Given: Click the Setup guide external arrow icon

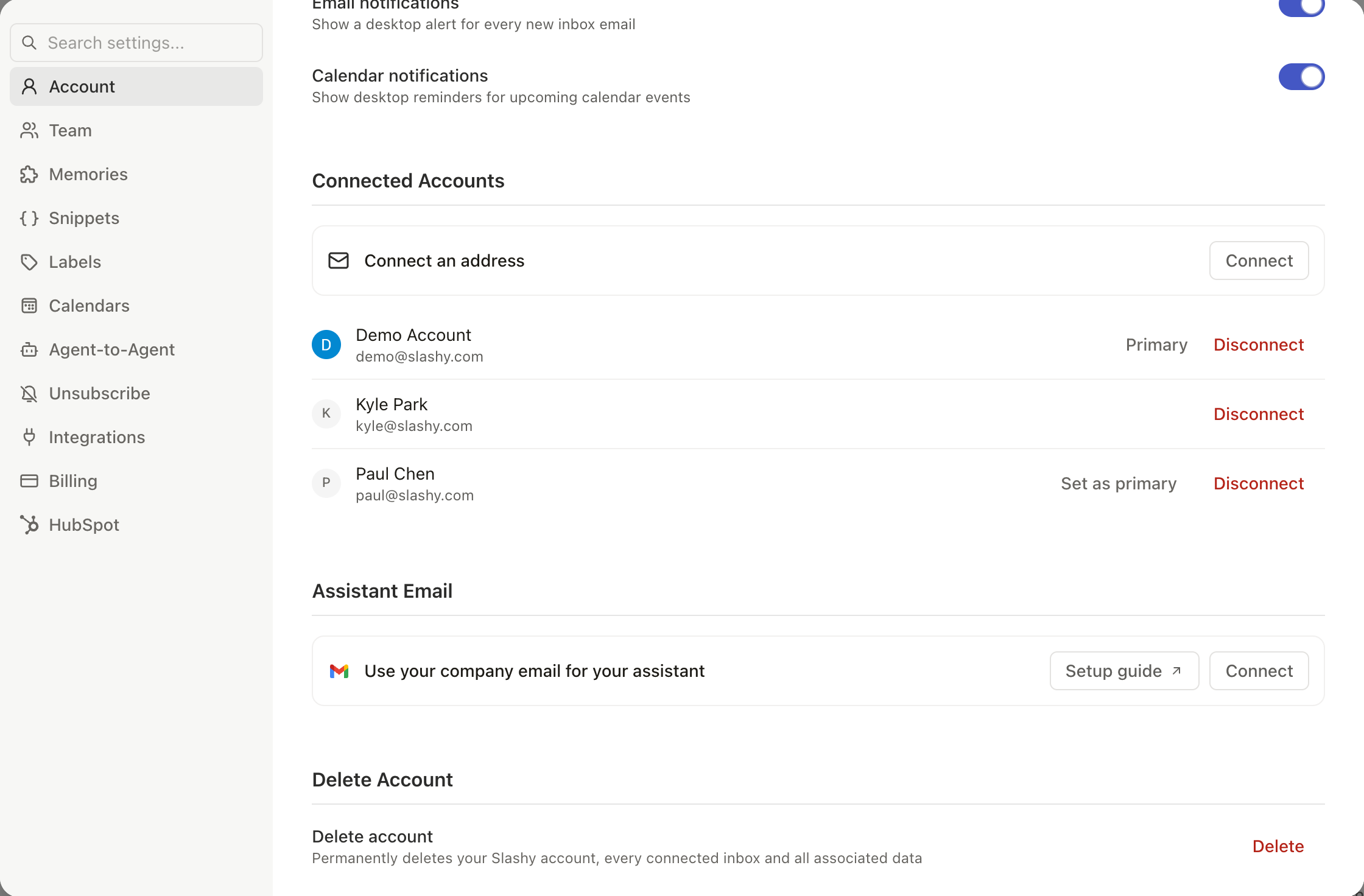Looking at the screenshot, I should point(1176,671).
